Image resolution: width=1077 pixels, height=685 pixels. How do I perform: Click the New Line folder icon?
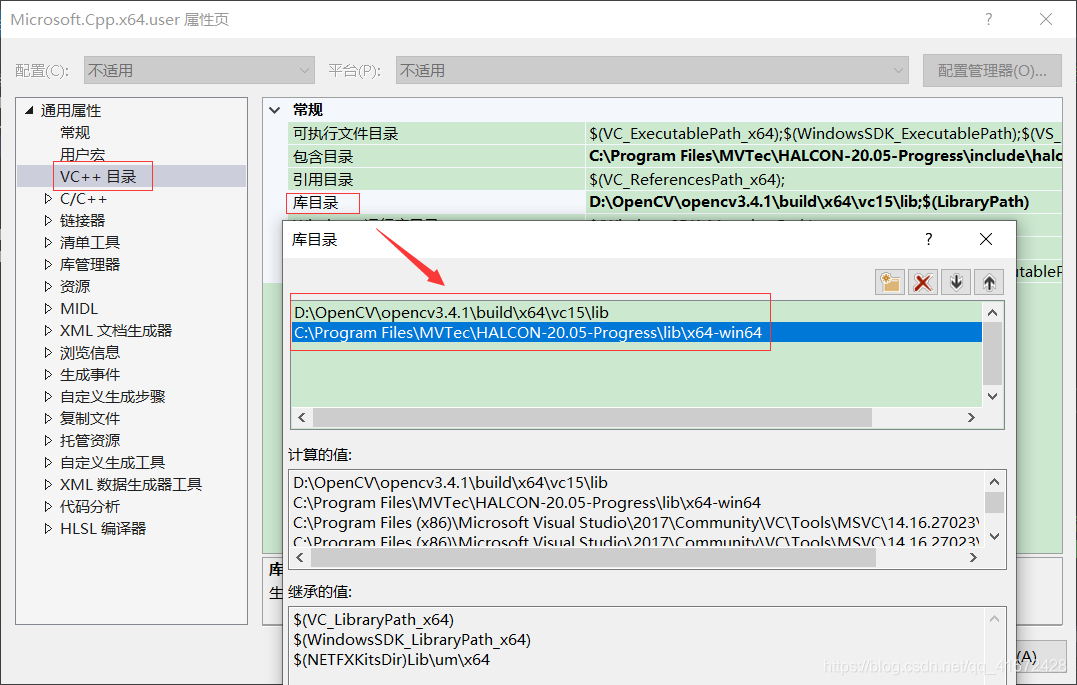click(889, 281)
